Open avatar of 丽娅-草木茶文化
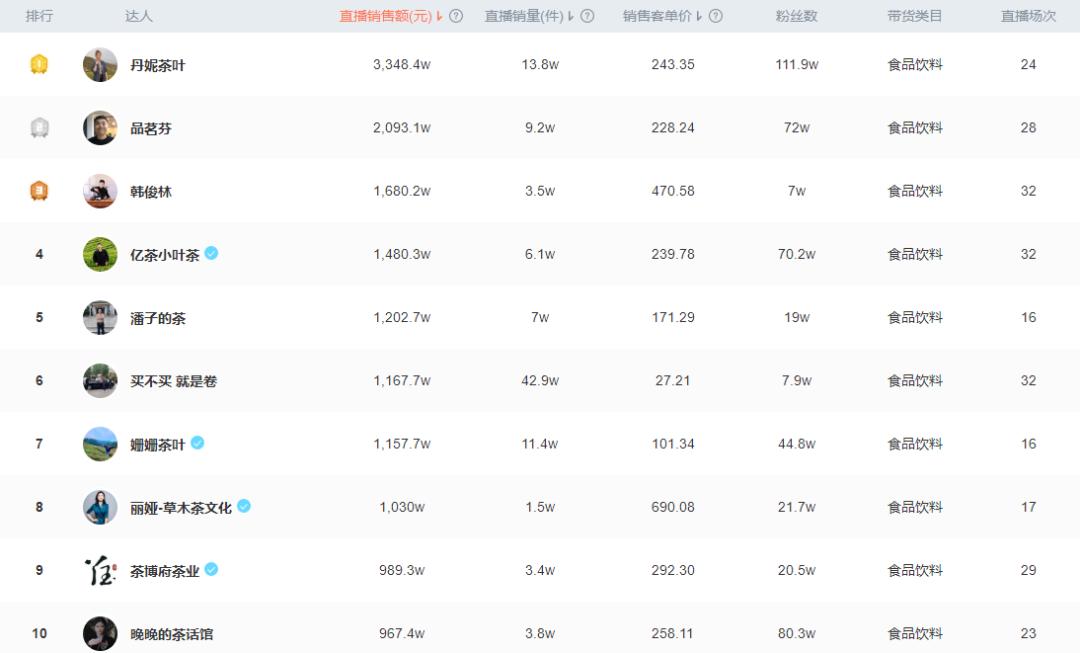This screenshot has width=1080, height=653. click(x=100, y=508)
